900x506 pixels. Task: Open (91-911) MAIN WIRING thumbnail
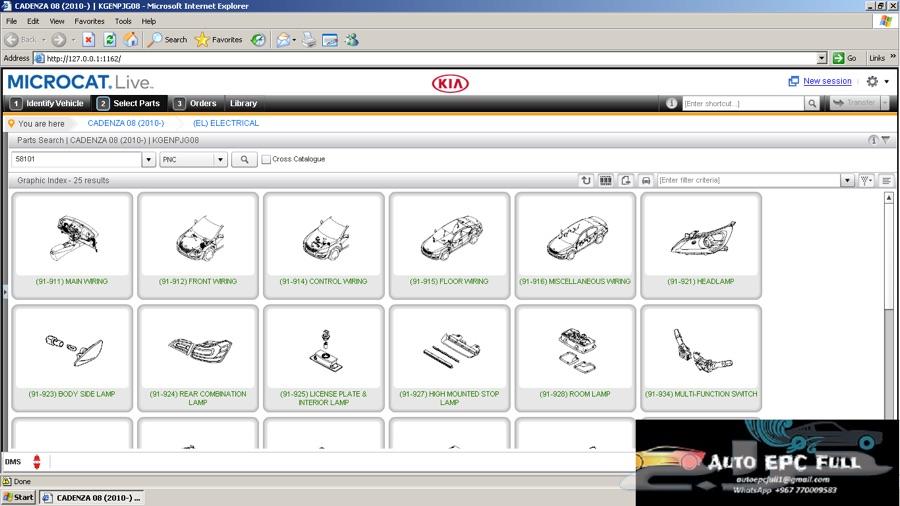coord(72,246)
